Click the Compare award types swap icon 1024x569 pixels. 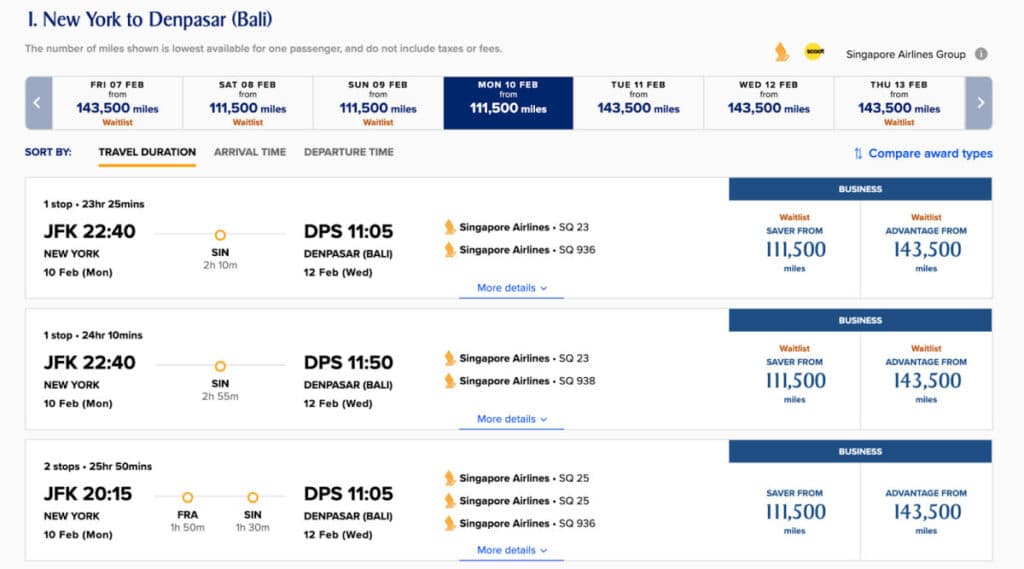[x=858, y=153]
